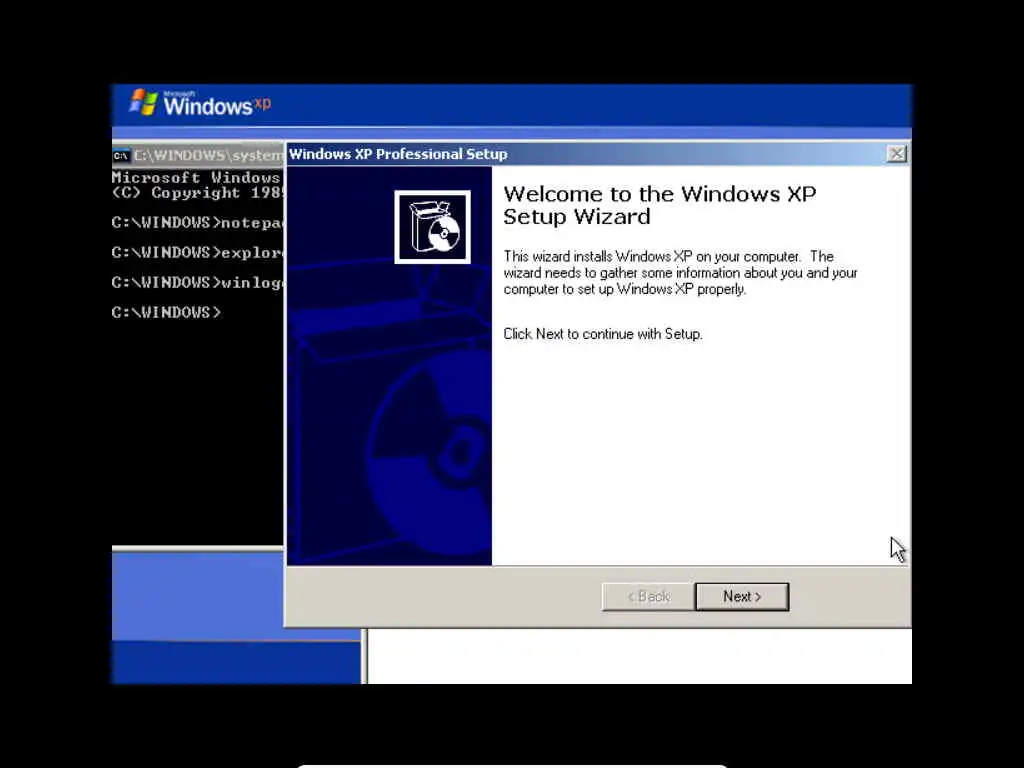The height and width of the screenshot is (768, 1024).
Task: Close the Windows XP Professional Setup dialog
Action: pyautogui.click(x=897, y=154)
